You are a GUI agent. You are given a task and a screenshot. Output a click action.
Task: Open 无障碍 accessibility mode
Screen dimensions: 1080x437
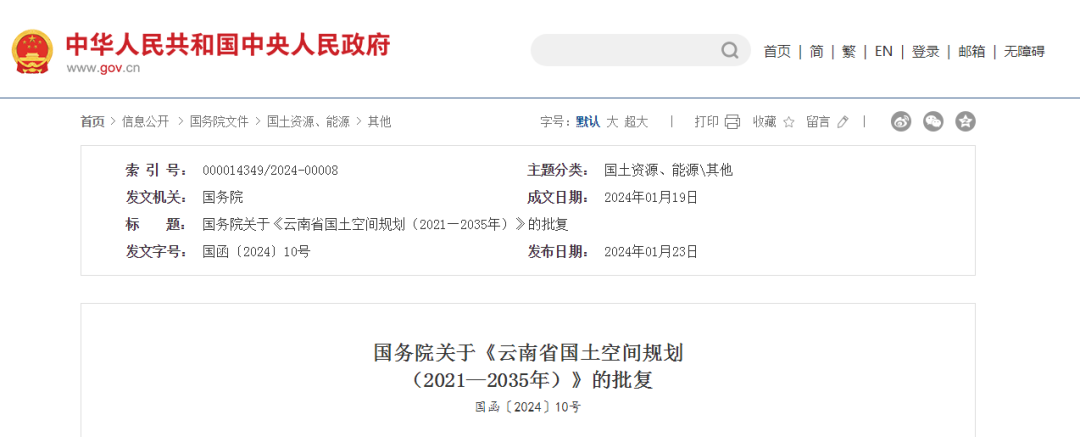1024,52
